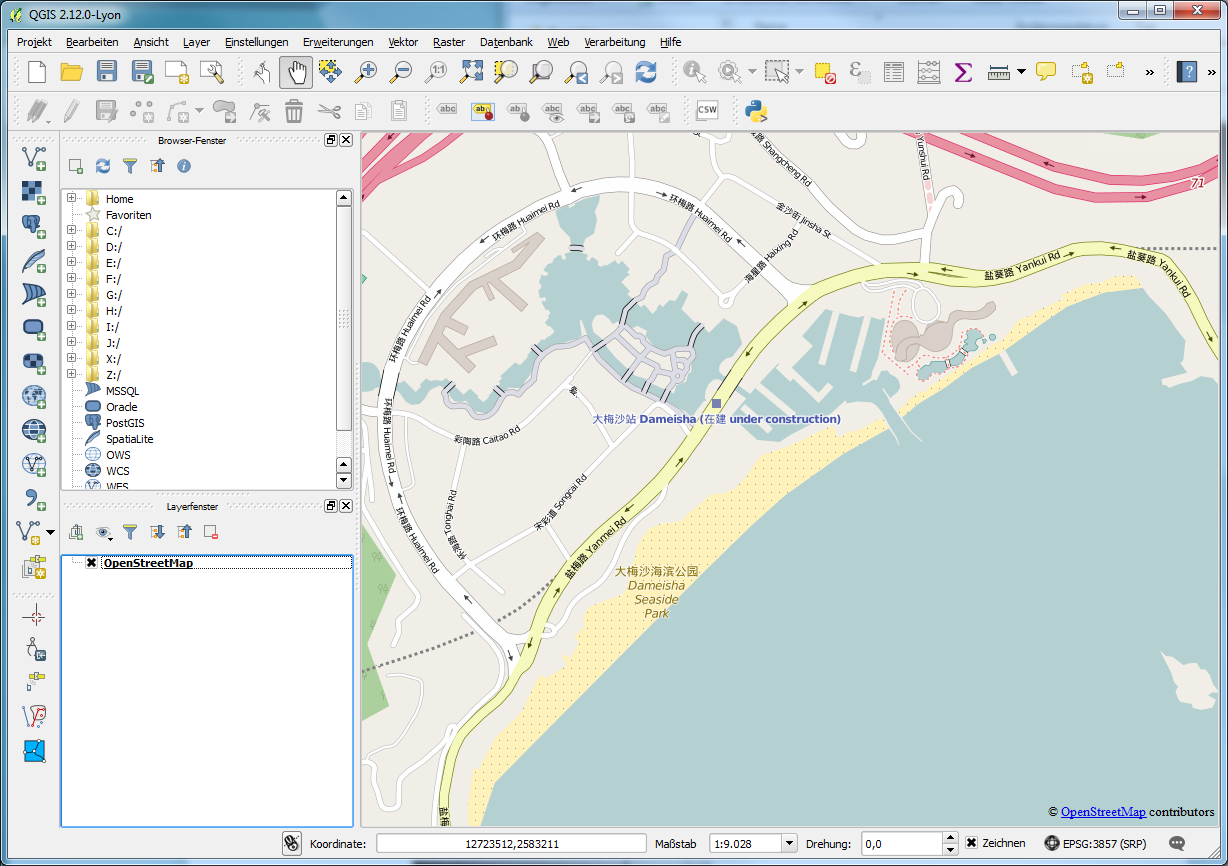Open the Vektor menu
The width and height of the screenshot is (1228, 866).
point(403,42)
